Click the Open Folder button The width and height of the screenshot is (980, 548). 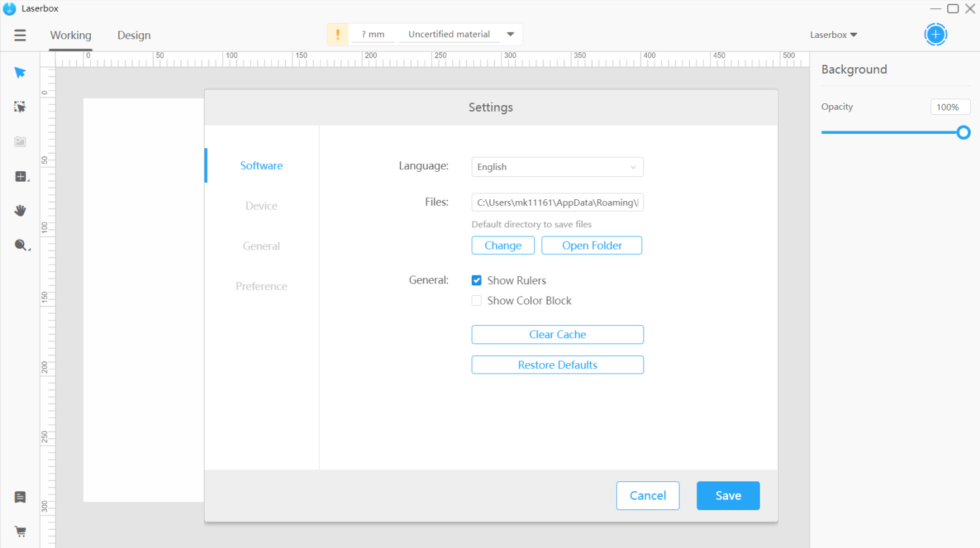tap(591, 246)
